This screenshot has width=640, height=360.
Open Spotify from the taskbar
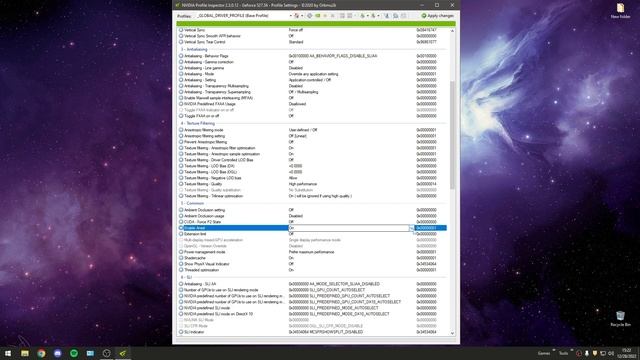pos(74,353)
